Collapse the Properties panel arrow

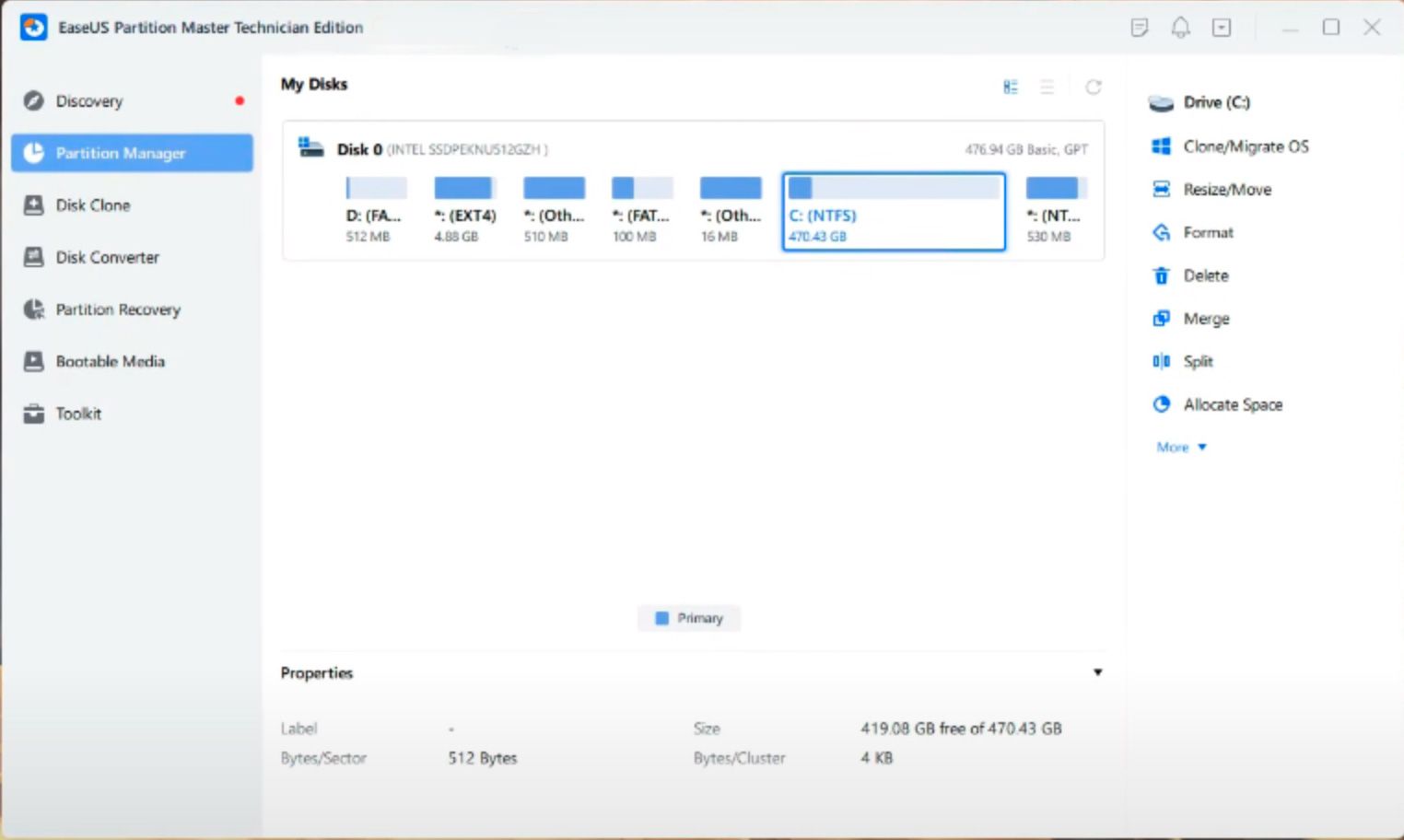tap(1097, 672)
